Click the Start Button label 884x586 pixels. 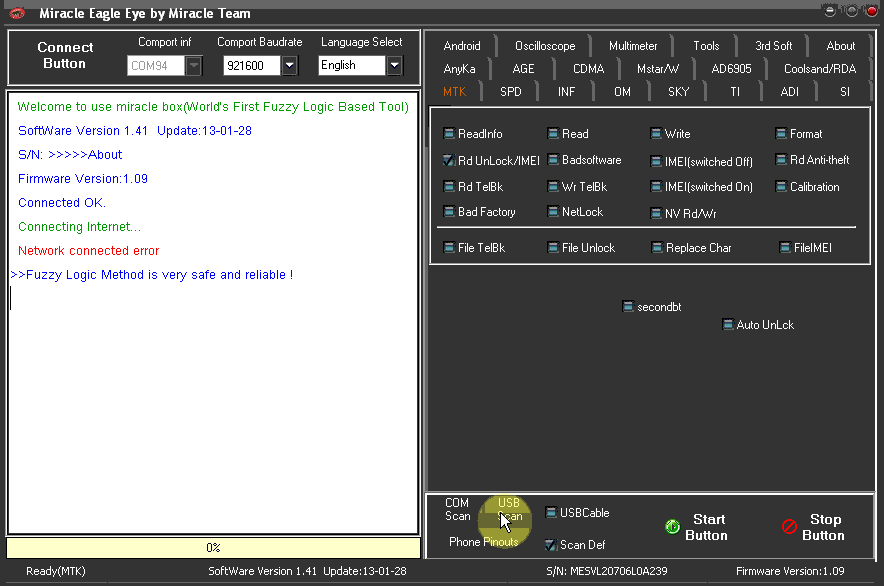706,527
